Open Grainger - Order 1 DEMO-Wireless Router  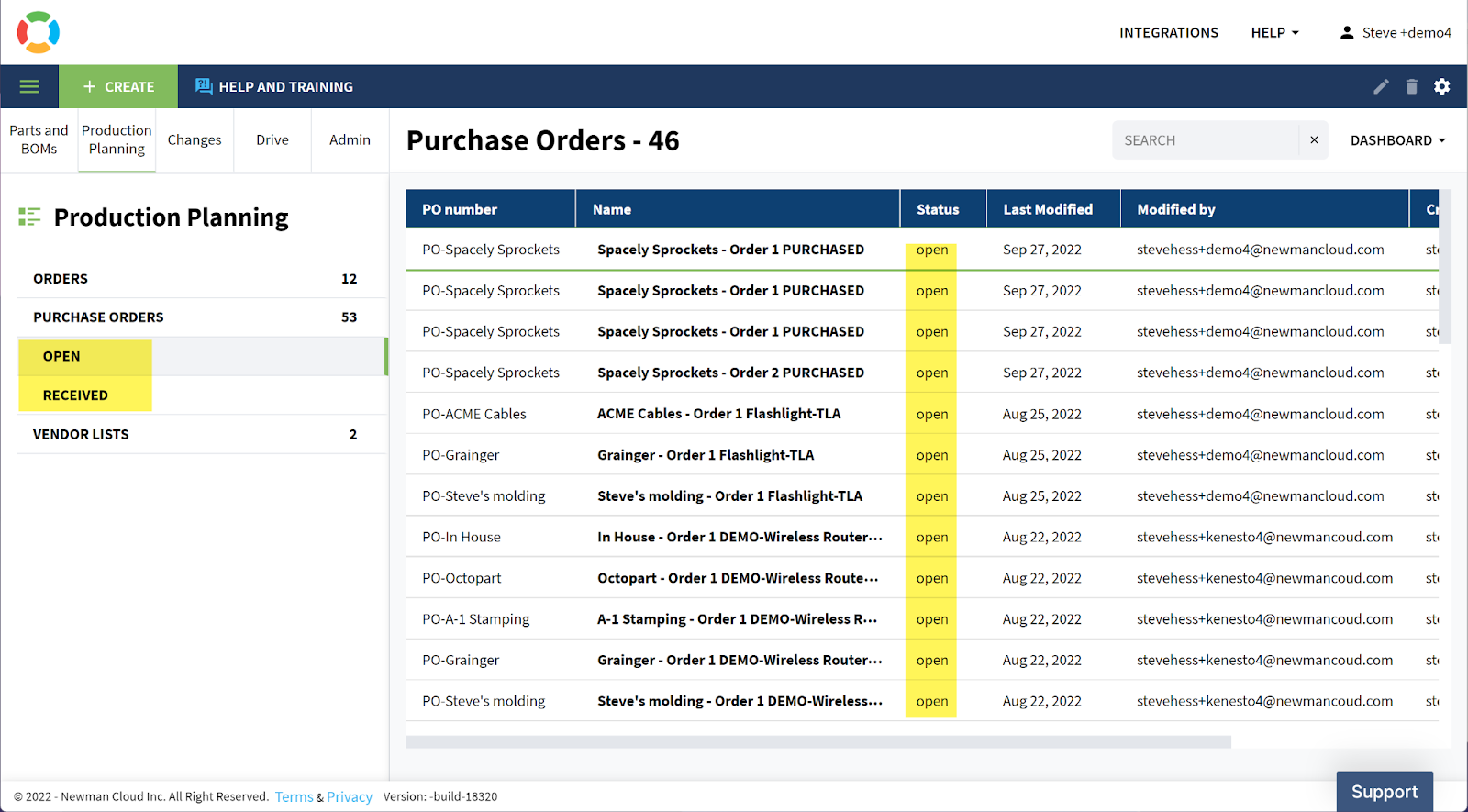pos(740,661)
